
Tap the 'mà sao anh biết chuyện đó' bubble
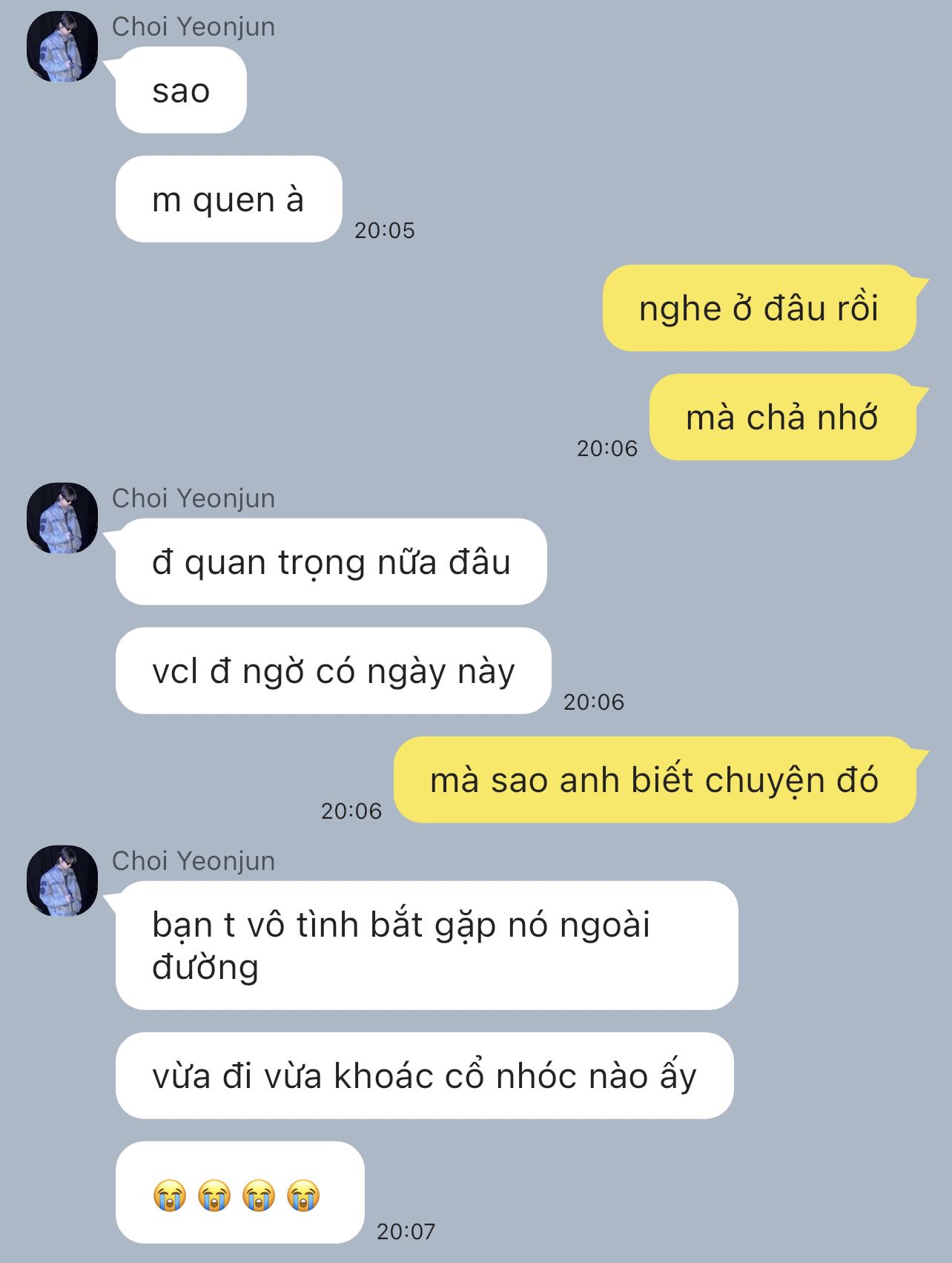click(655, 779)
